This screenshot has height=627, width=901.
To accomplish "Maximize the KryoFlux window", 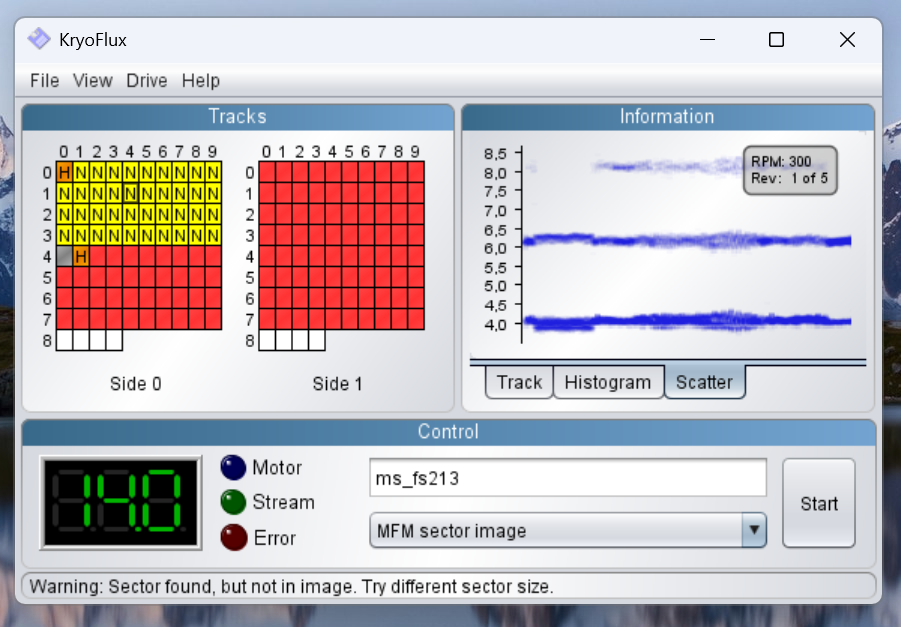I will (776, 40).
